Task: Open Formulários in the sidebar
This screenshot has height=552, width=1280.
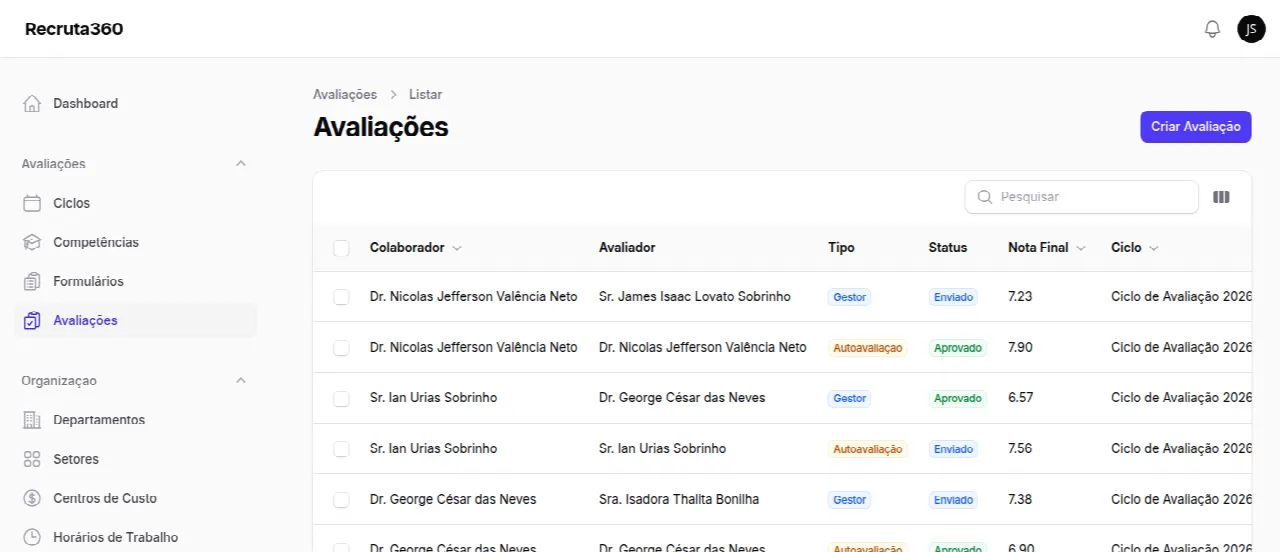Action: click(135, 281)
